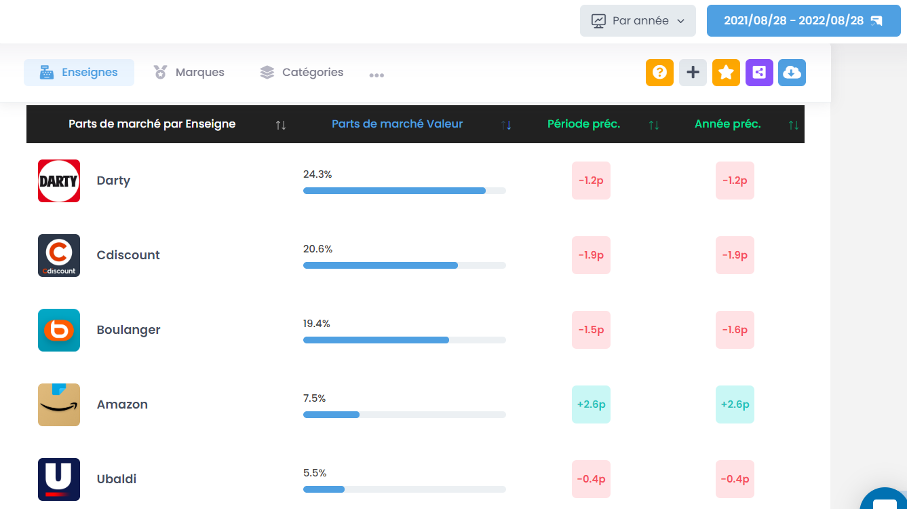The width and height of the screenshot is (908, 510).
Task: Expand the three dots more tabs menu
Action: pyautogui.click(x=377, y=74)
